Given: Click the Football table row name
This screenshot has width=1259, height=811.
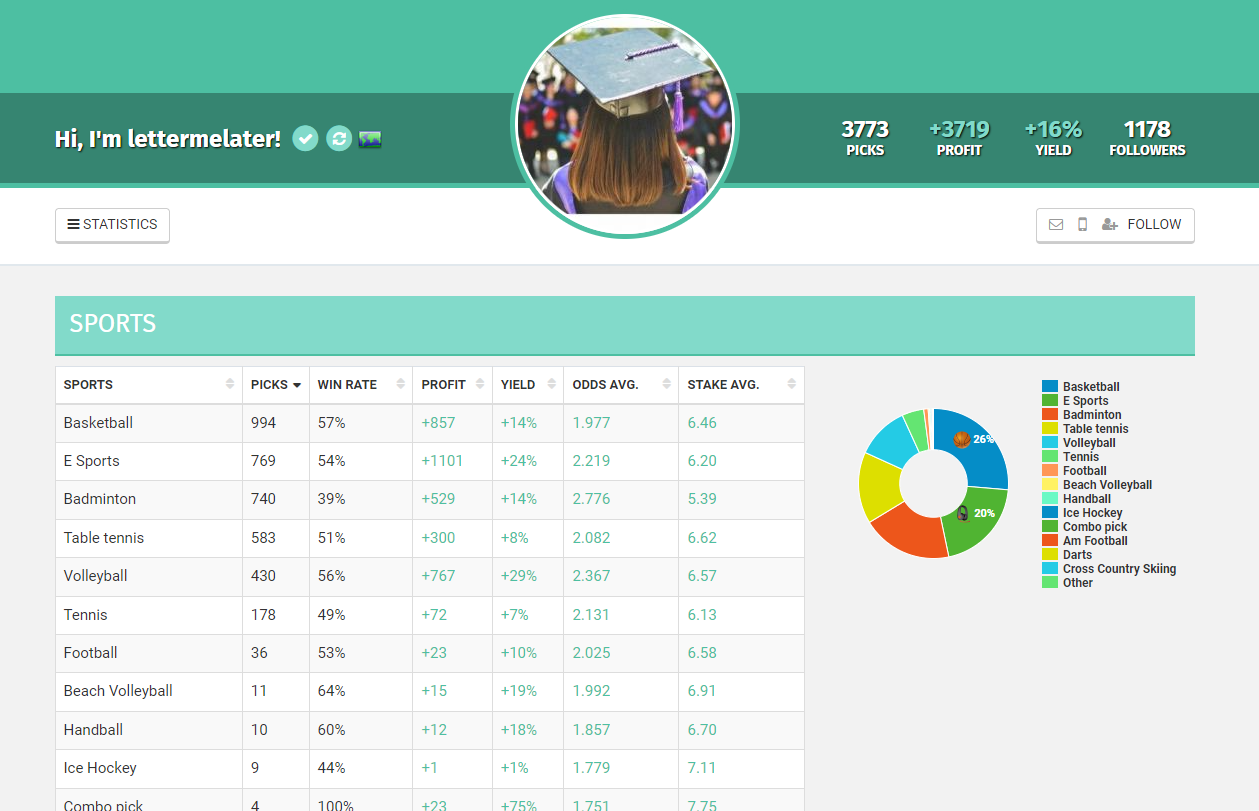Looking at the screenshot, I should [90, 653].
